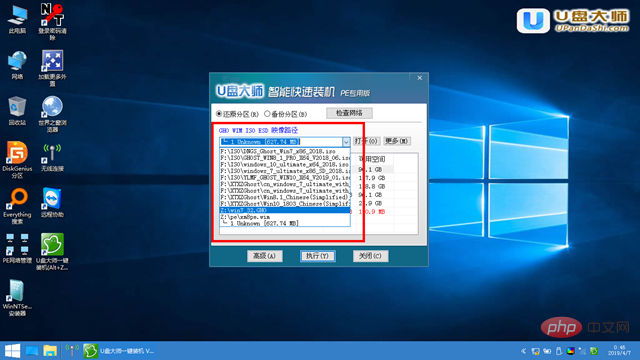Open PE网络管理 desktop shortcut
Image resolution: width=640 pixels, height=360 pixels.
click(17, 248)
